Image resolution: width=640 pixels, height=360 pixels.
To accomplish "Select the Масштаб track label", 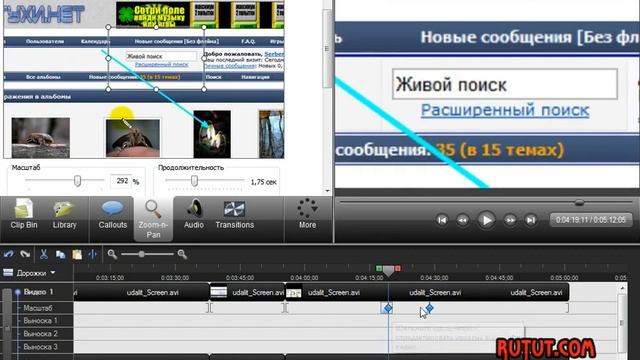I will [x=38, y=308].
